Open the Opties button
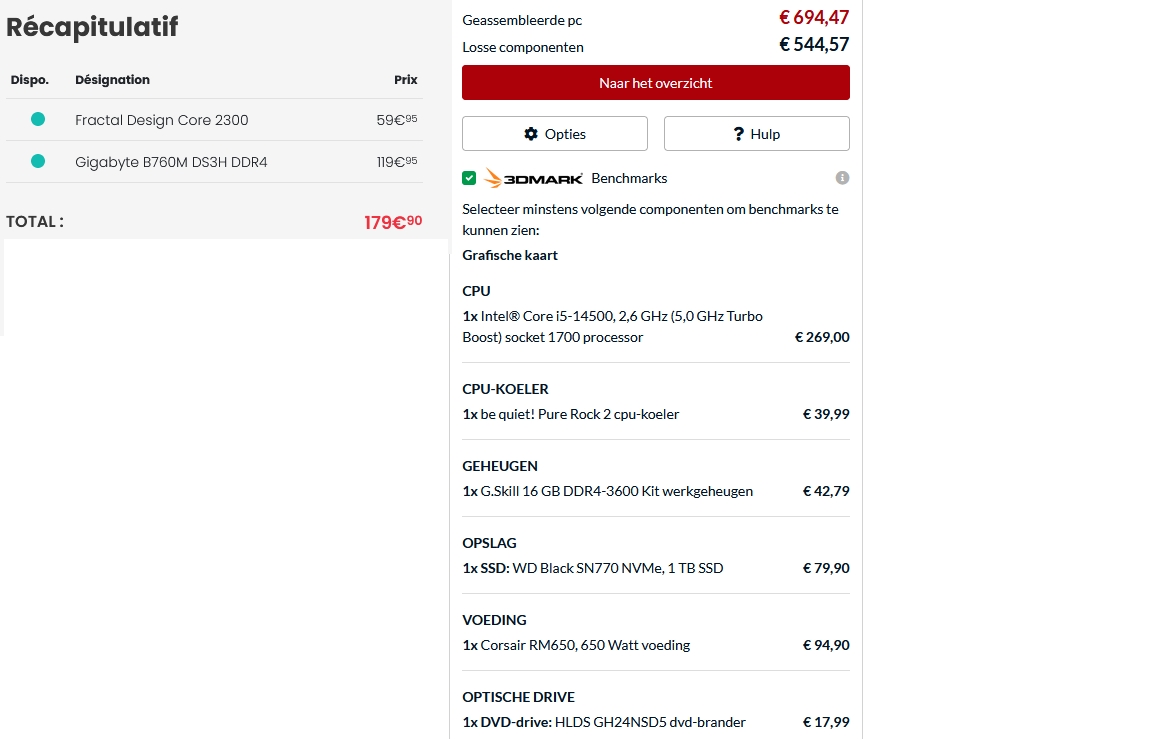The image size is (1161, 740). point(555,134)
